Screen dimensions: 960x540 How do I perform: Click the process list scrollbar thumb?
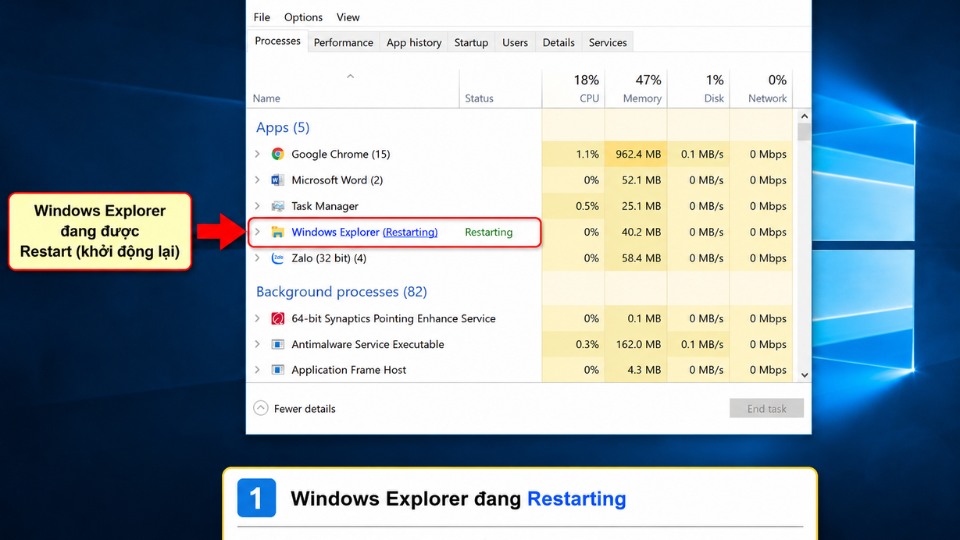click(804, 132)
